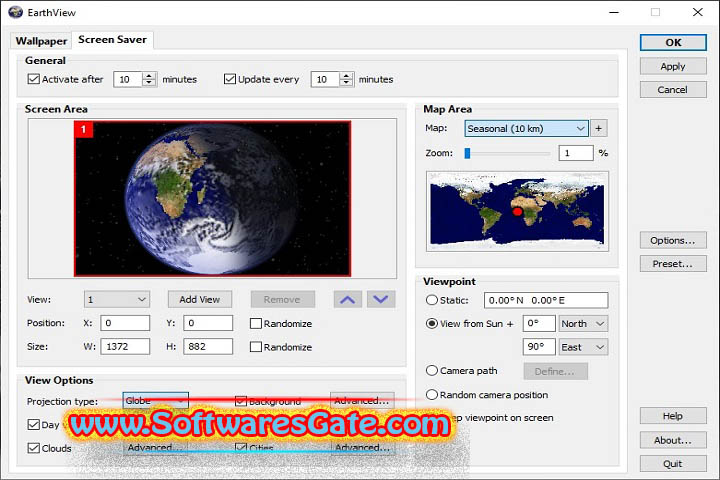Decrease the Activate after minutes spinner
720x480 pixels.
tap(149, 83)
